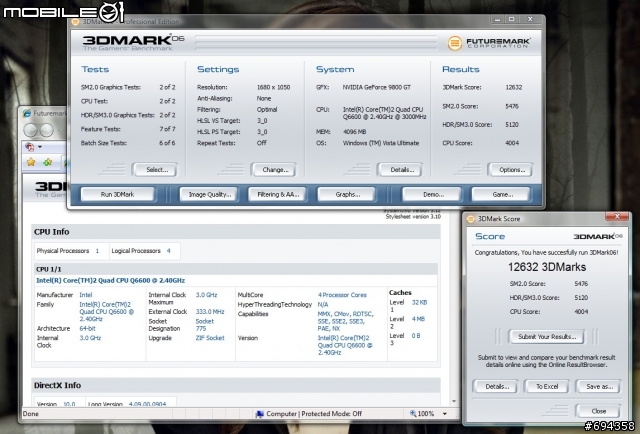Click the MEM value 4096 MB
Viewport: 640px width, 434px height.
click(354, 132)
